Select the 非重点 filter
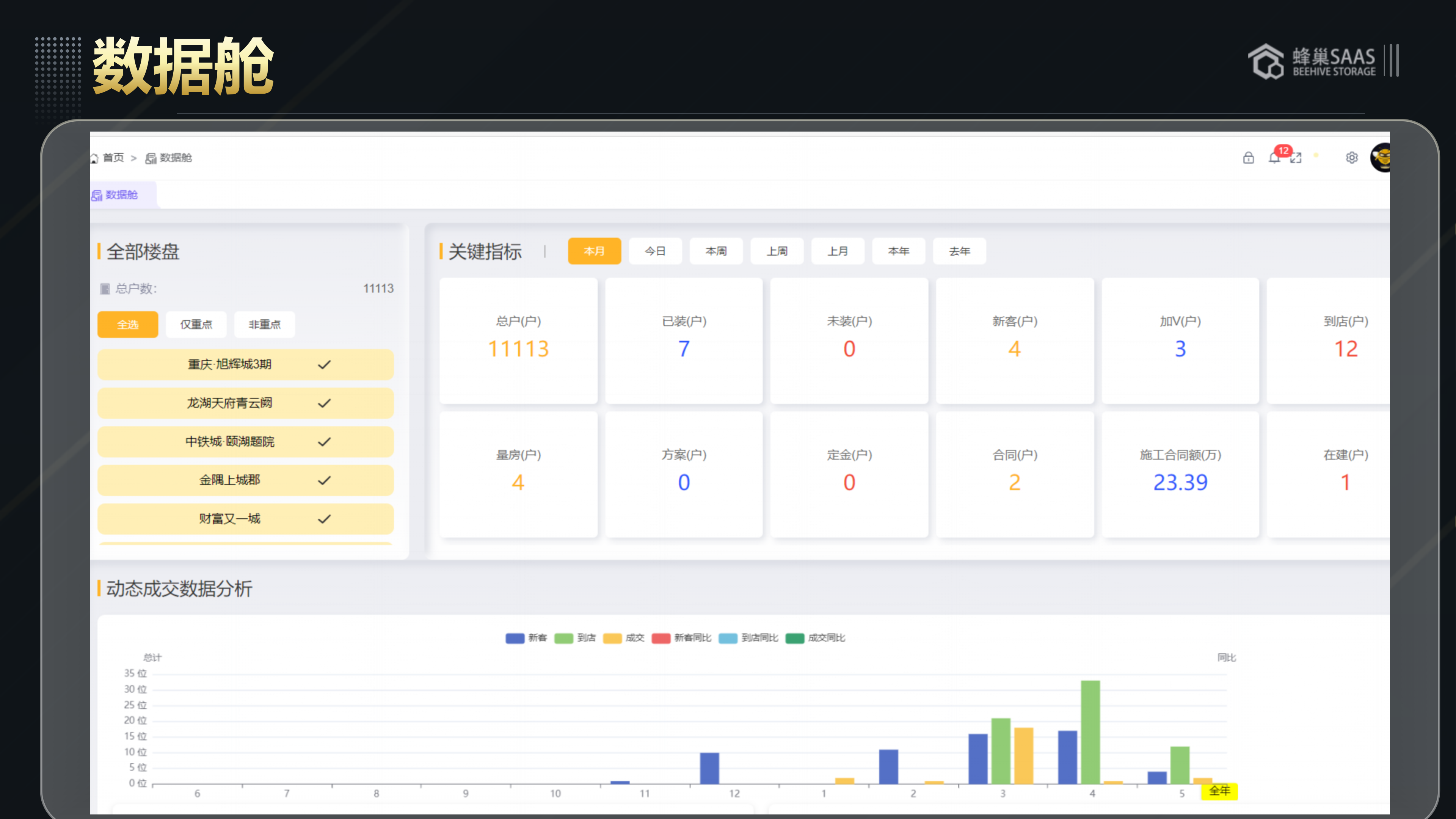 264,325
